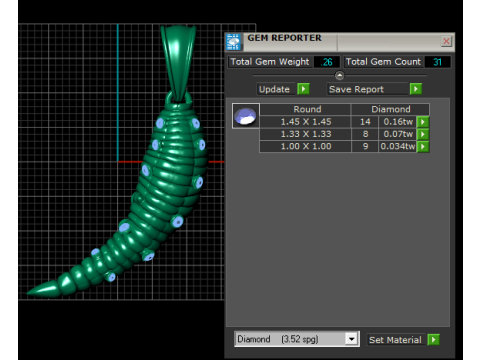Click the count cell showing 8
This screenshot has height=360, width=480.
pyautogui.click(x=365, y=134)
